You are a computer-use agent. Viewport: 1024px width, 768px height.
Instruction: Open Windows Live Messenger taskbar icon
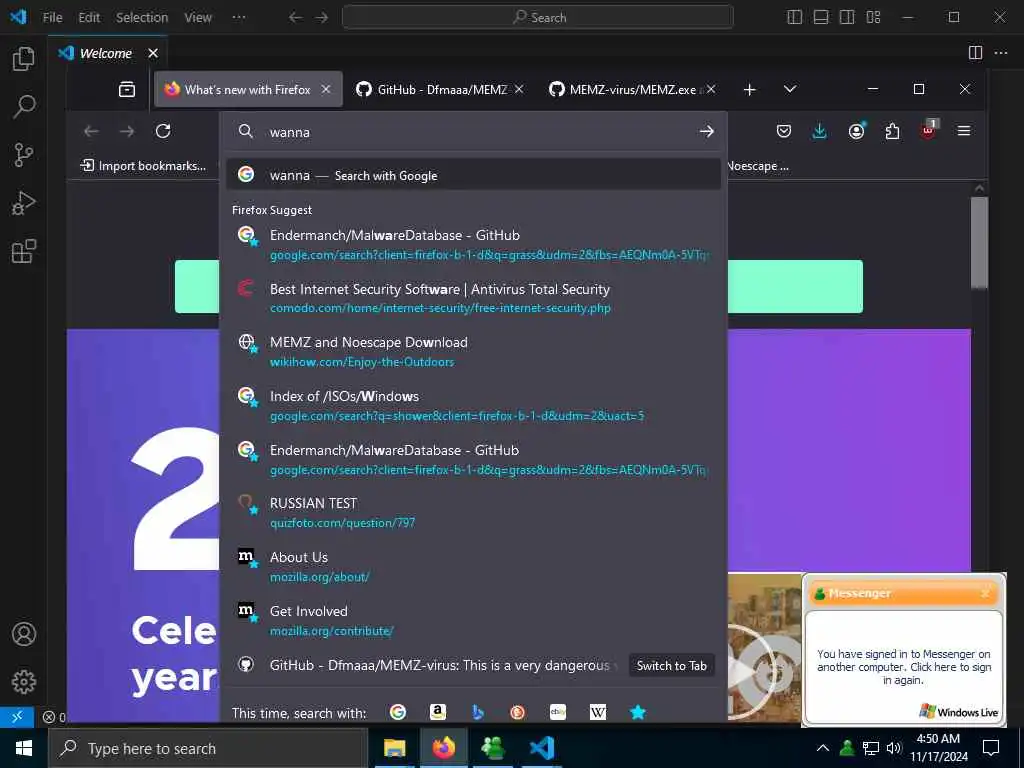point(492,748)
